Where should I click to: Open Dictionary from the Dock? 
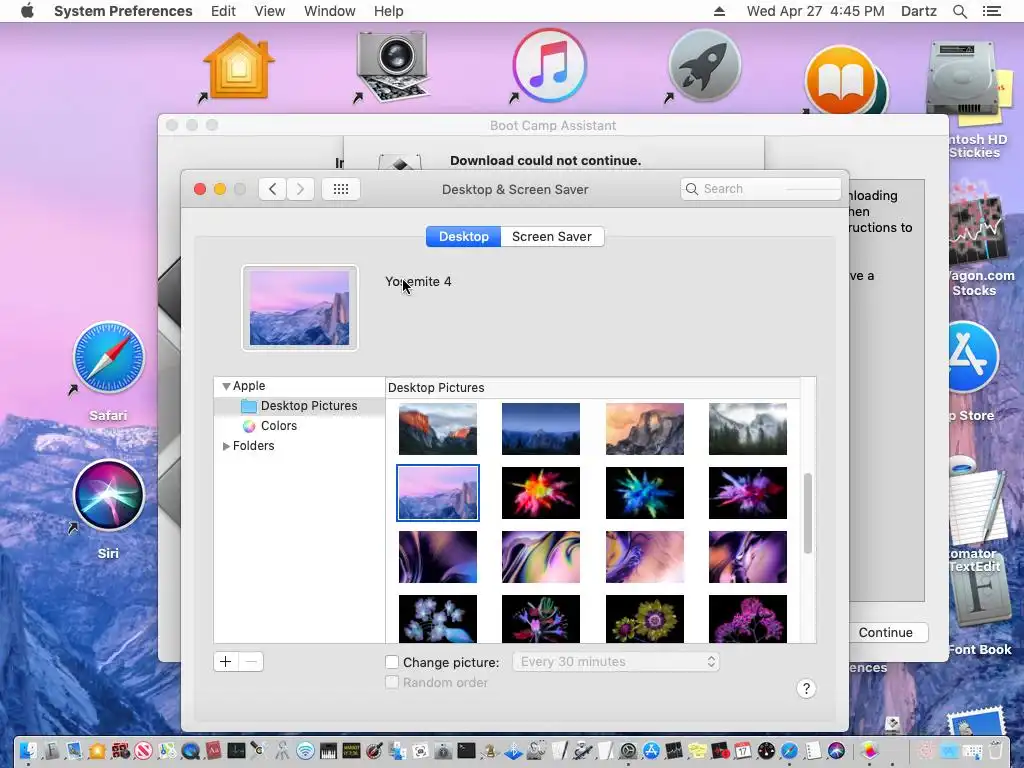[x=213, y=751]
